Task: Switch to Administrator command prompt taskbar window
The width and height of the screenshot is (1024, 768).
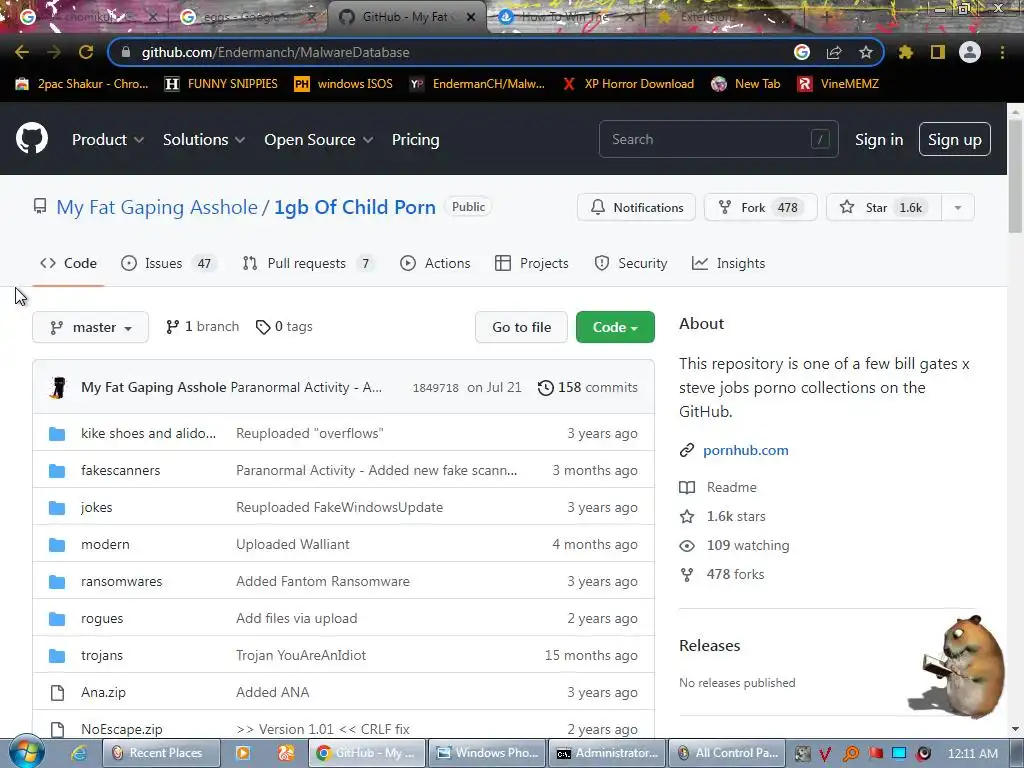Action: pyautogui.click(x=607, y=753)
